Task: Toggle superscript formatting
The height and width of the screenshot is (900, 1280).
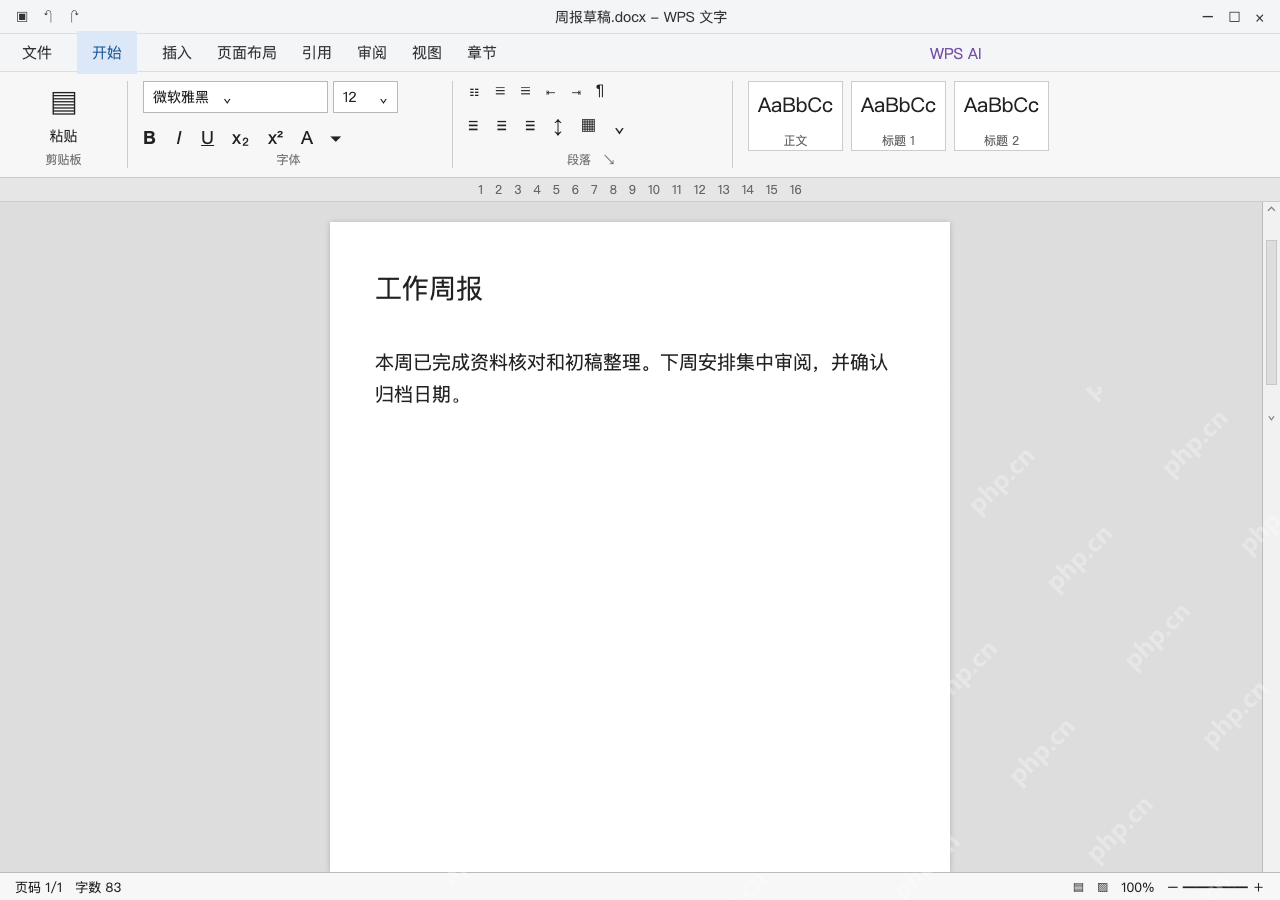Action: tap(275, 138)
